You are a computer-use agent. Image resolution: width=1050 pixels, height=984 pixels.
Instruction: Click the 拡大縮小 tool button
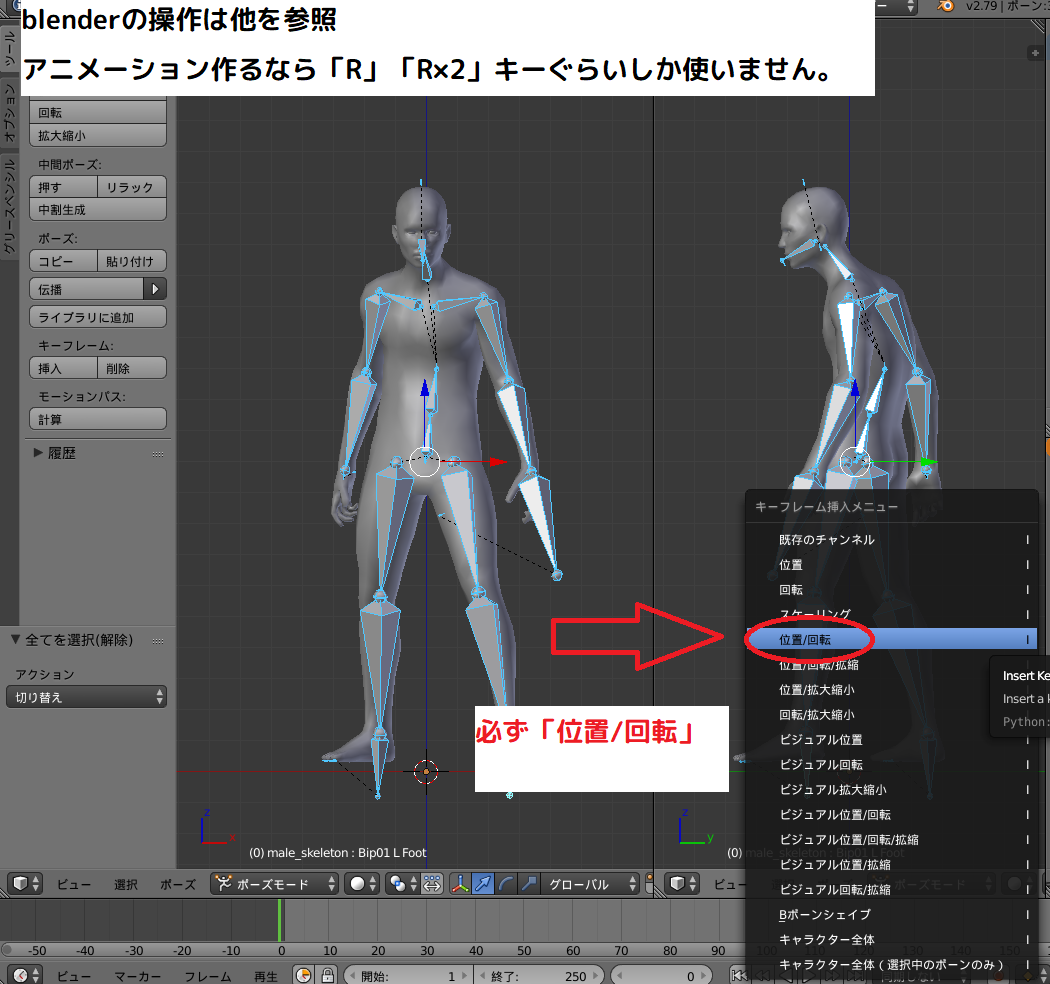98,135
